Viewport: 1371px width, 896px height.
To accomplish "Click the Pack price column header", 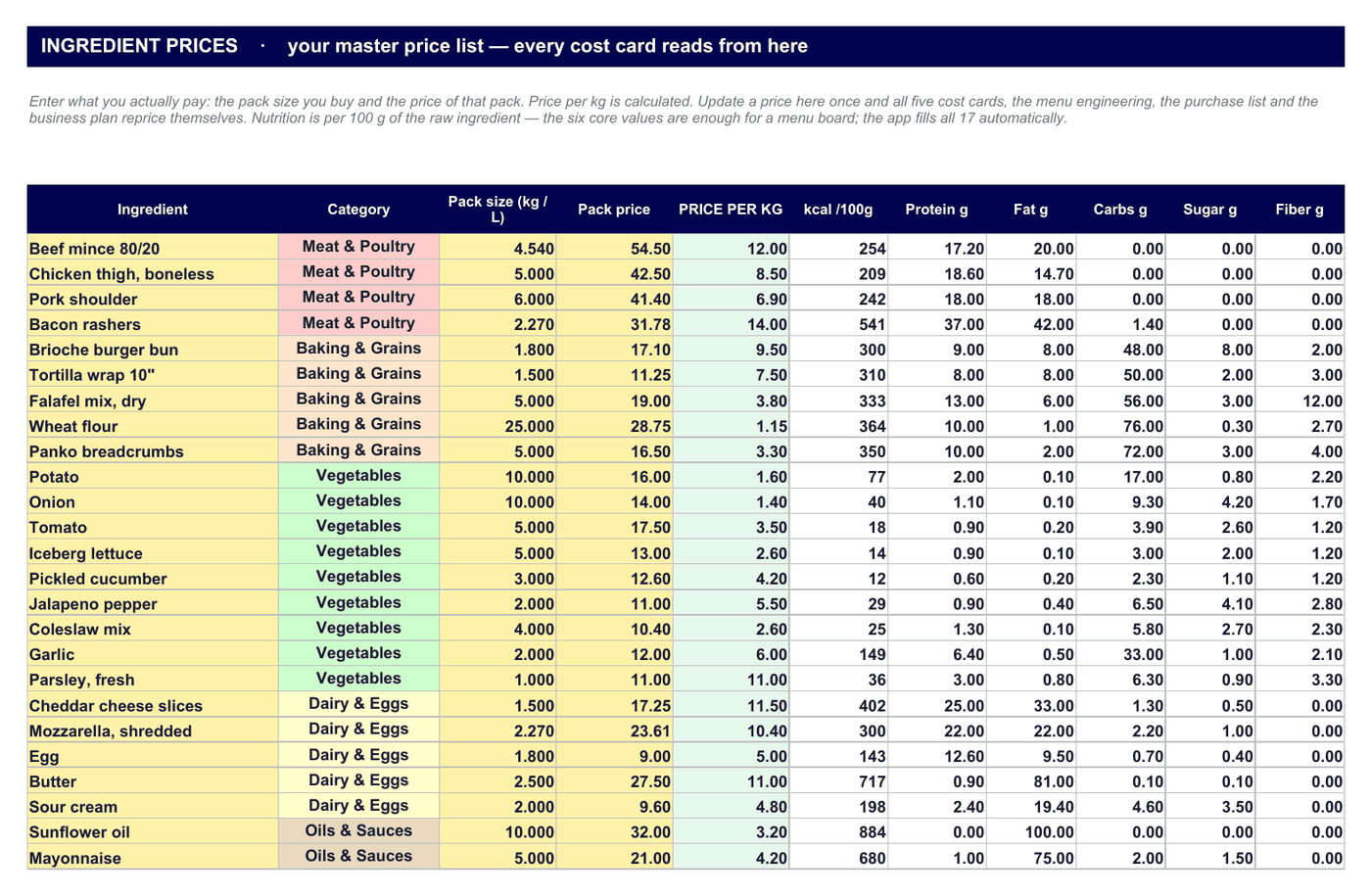I will click(x=614, y=210).
